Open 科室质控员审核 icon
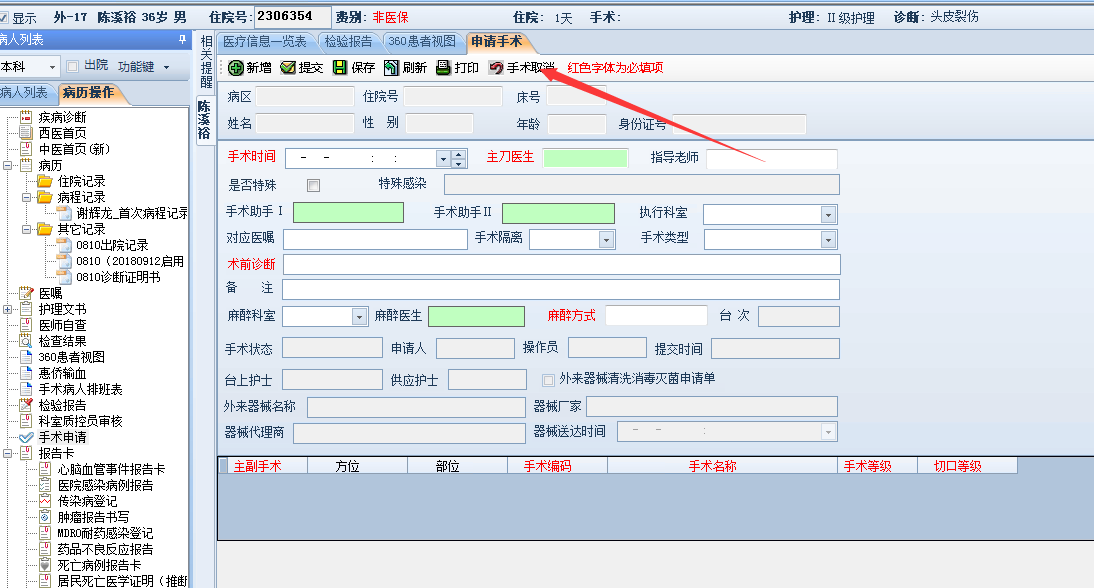1094x588 pixels. [26, 421]
